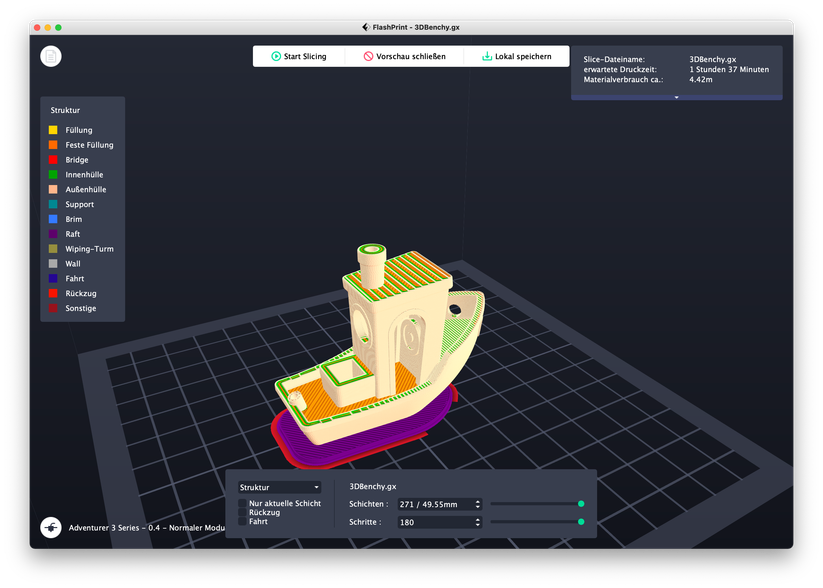Open the Struktur dropdown menu
The width and height of the screenshot is (823, 588).
pyautogui.click(x=279, y=487)
